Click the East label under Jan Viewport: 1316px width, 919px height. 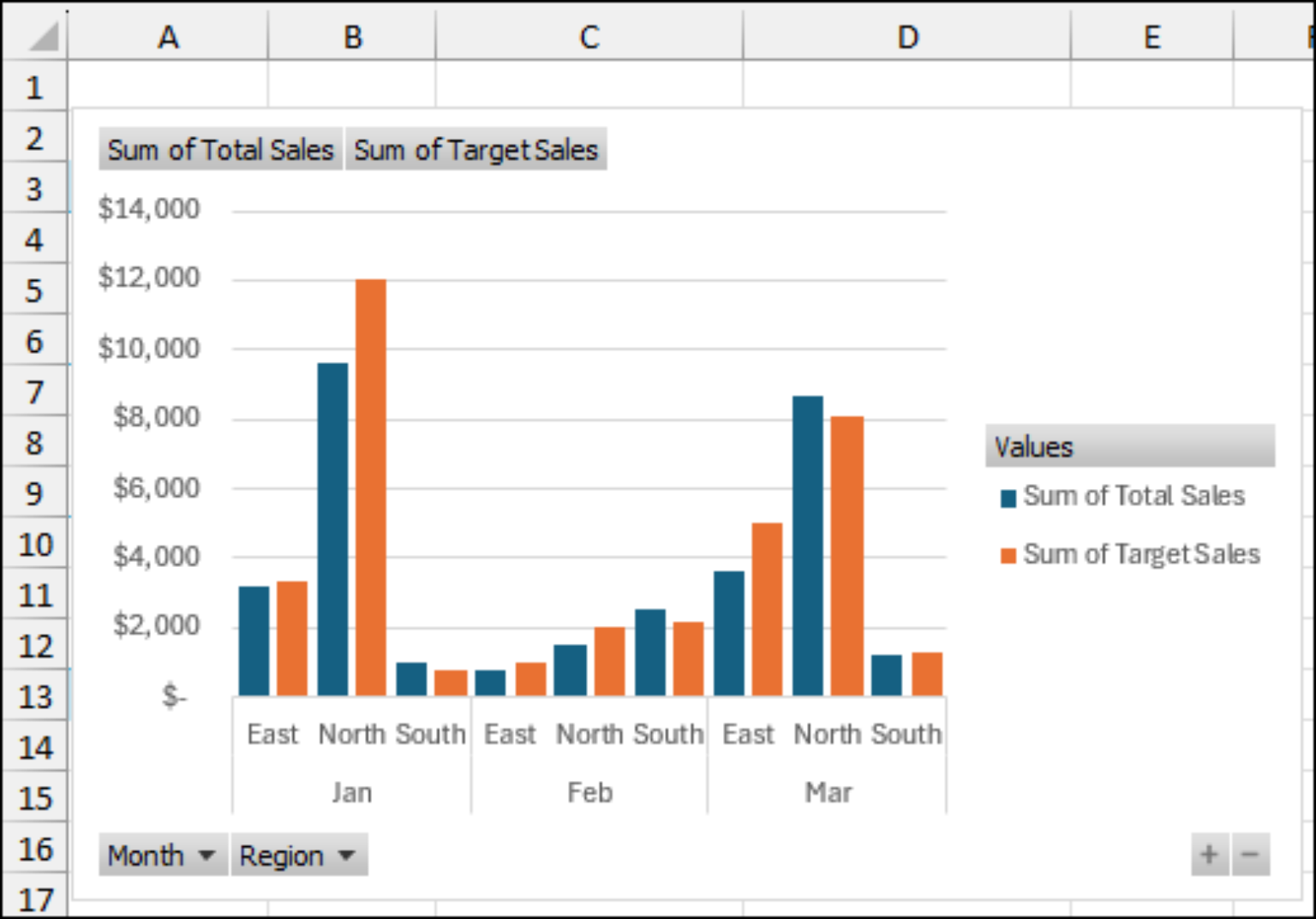coord(272,734)
